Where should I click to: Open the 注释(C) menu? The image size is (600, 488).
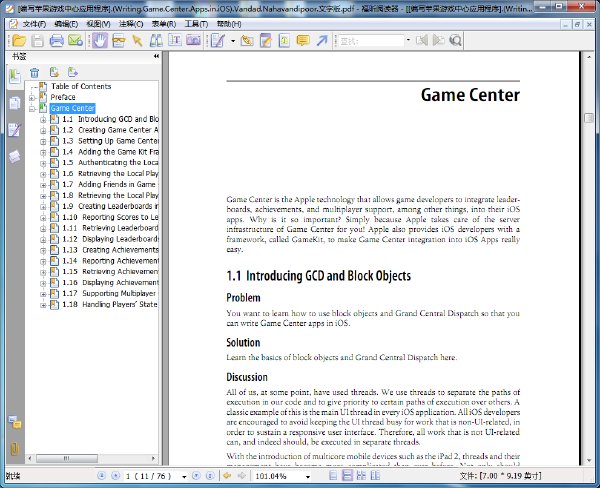pyautogui.click(x=131, y=24)
